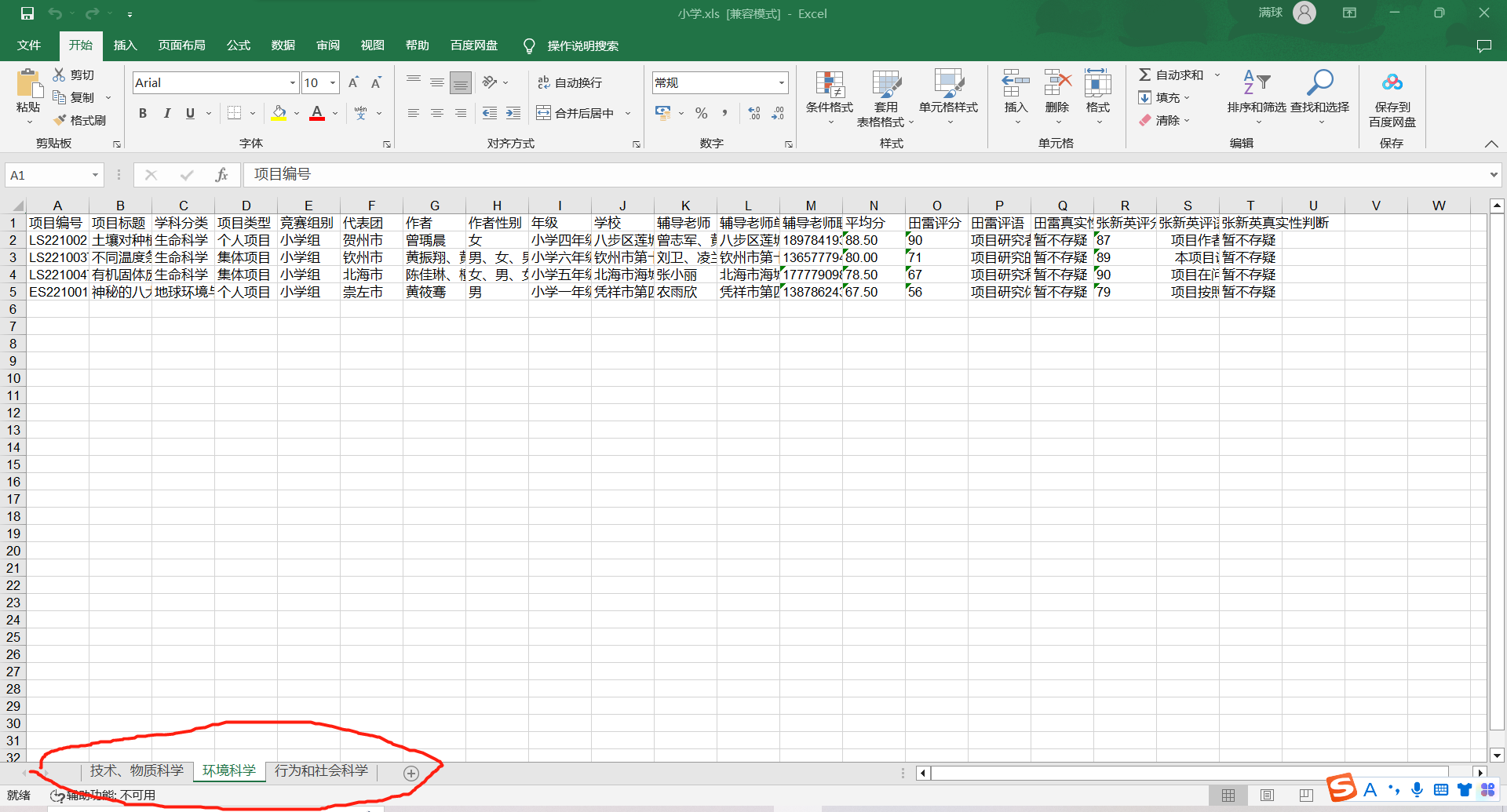The width and height of the screenshot is (1507, 812).
Task: Click the Cut scissors icon
Action: click(x=59, y=75)
